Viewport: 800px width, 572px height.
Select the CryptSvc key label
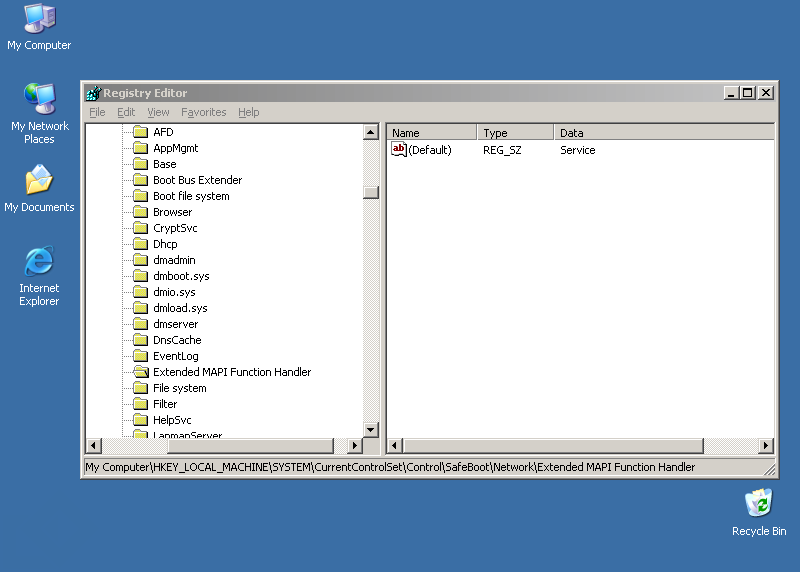(x=175, y=228)
